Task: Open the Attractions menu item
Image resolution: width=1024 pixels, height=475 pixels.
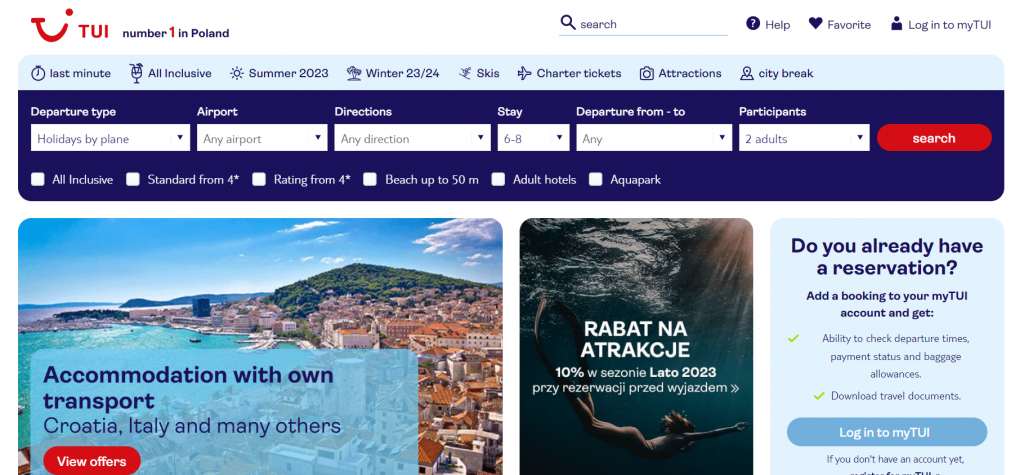Action: point(680,73)
